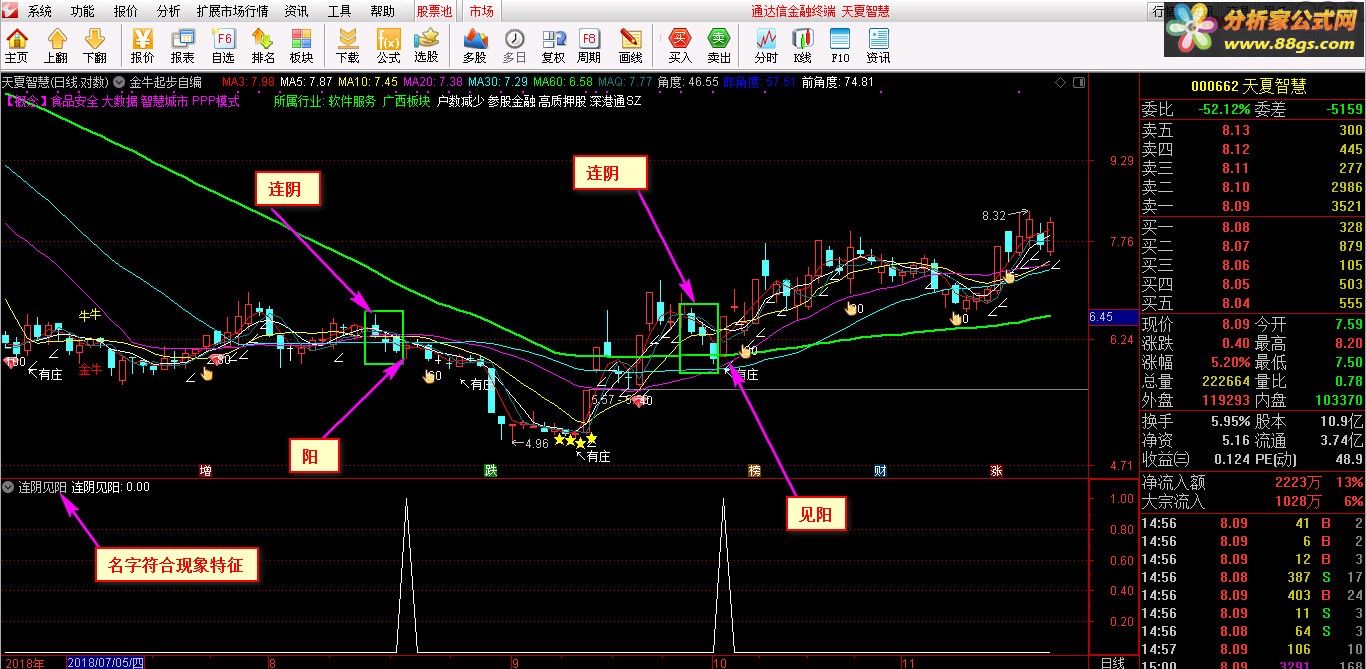Viewport: 1366px width, 669px height.
Task: Open the 报价 menu in menu bar
Action: point(126,12)
